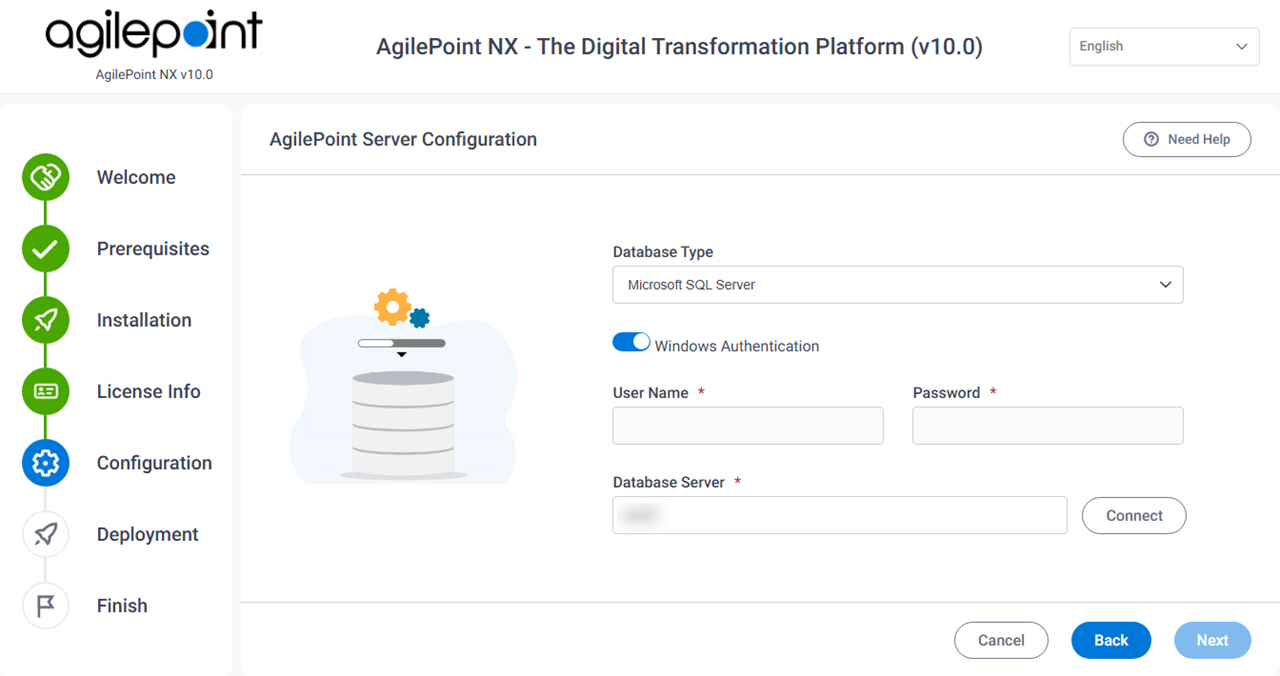Click the Back button
This screenshot has width=1280, height=676.
click(1111, 641)
